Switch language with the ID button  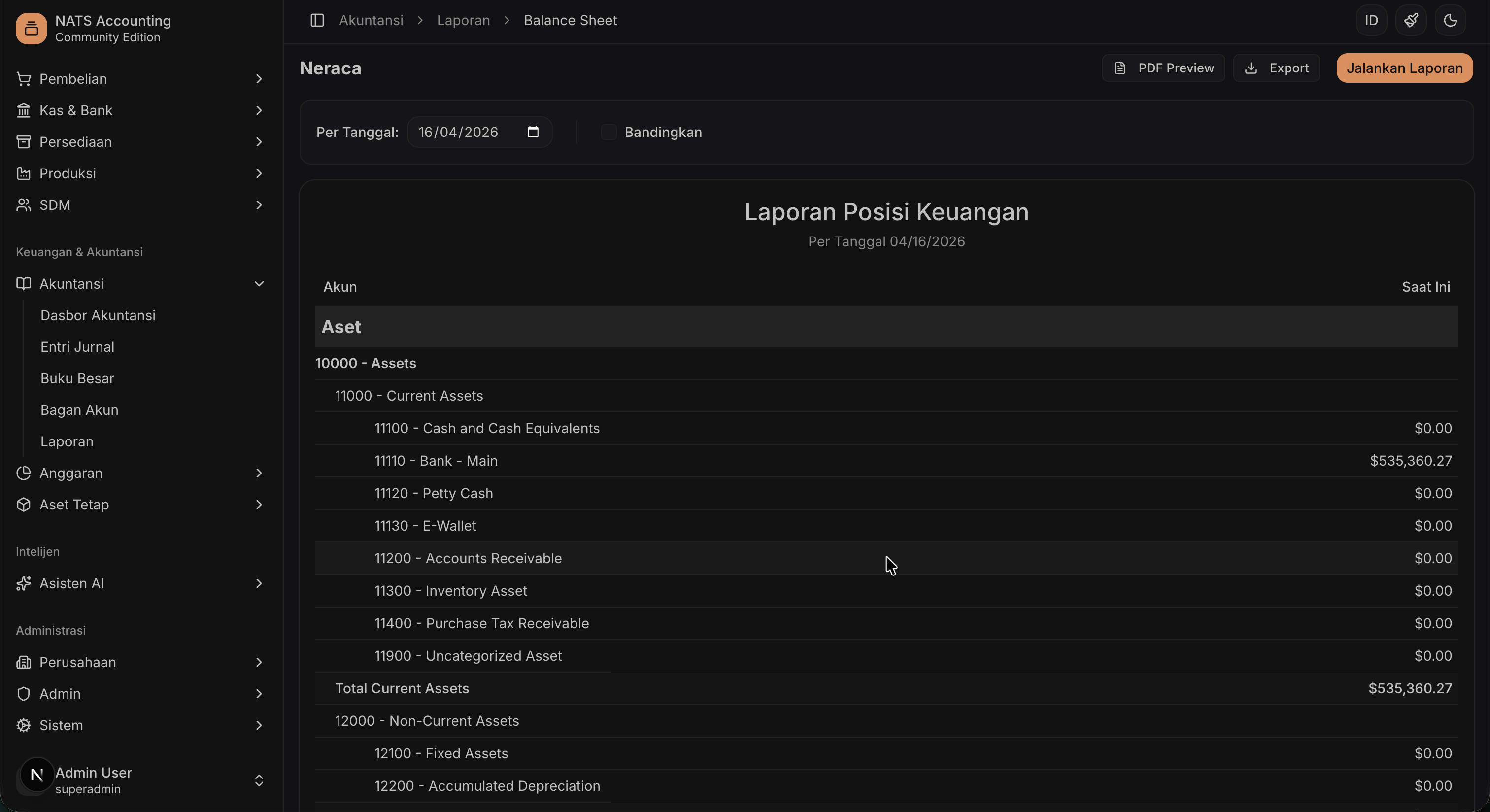[1371, 20]
